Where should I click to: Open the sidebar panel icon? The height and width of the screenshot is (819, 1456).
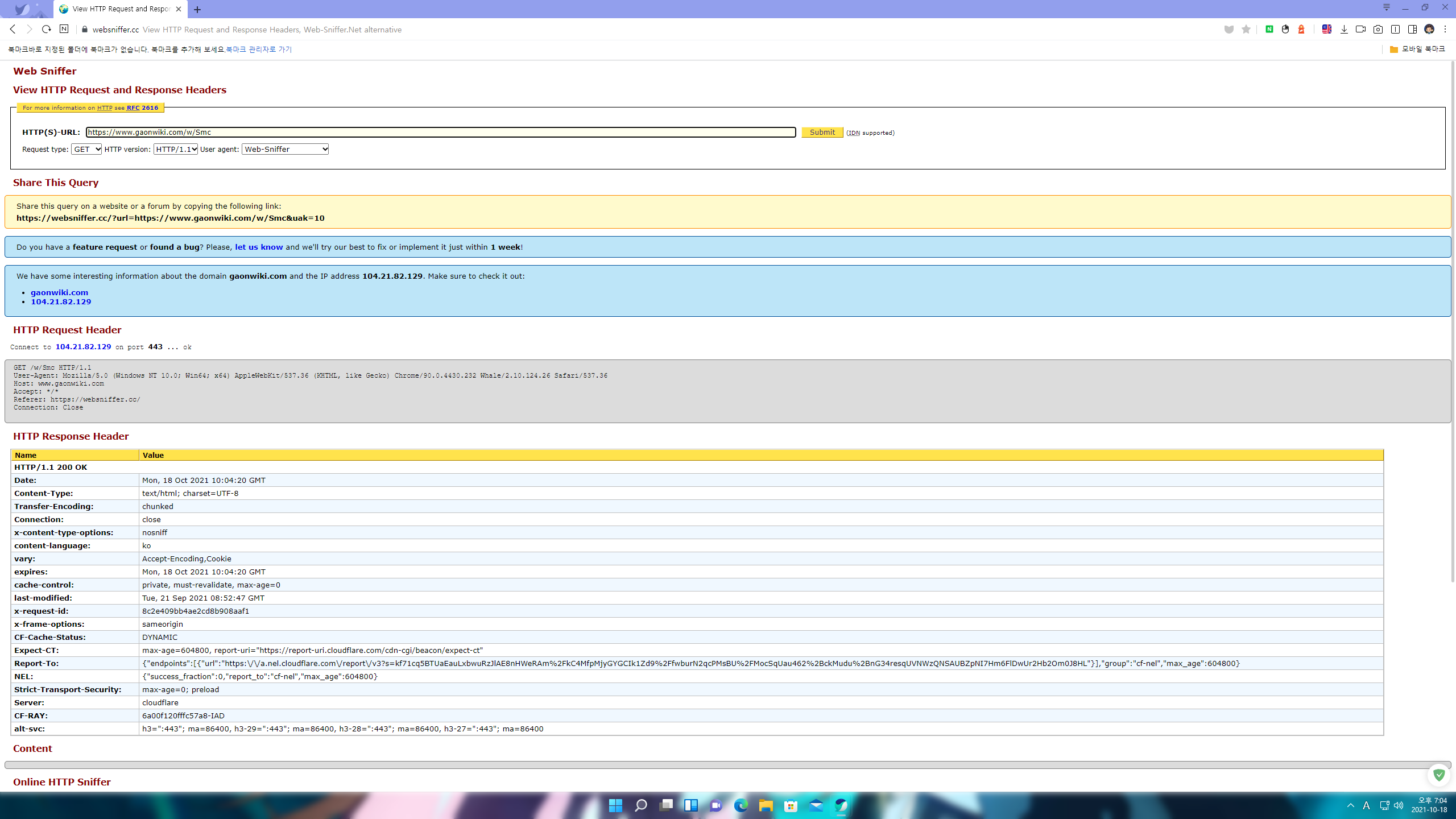(x=1412, y=29)
